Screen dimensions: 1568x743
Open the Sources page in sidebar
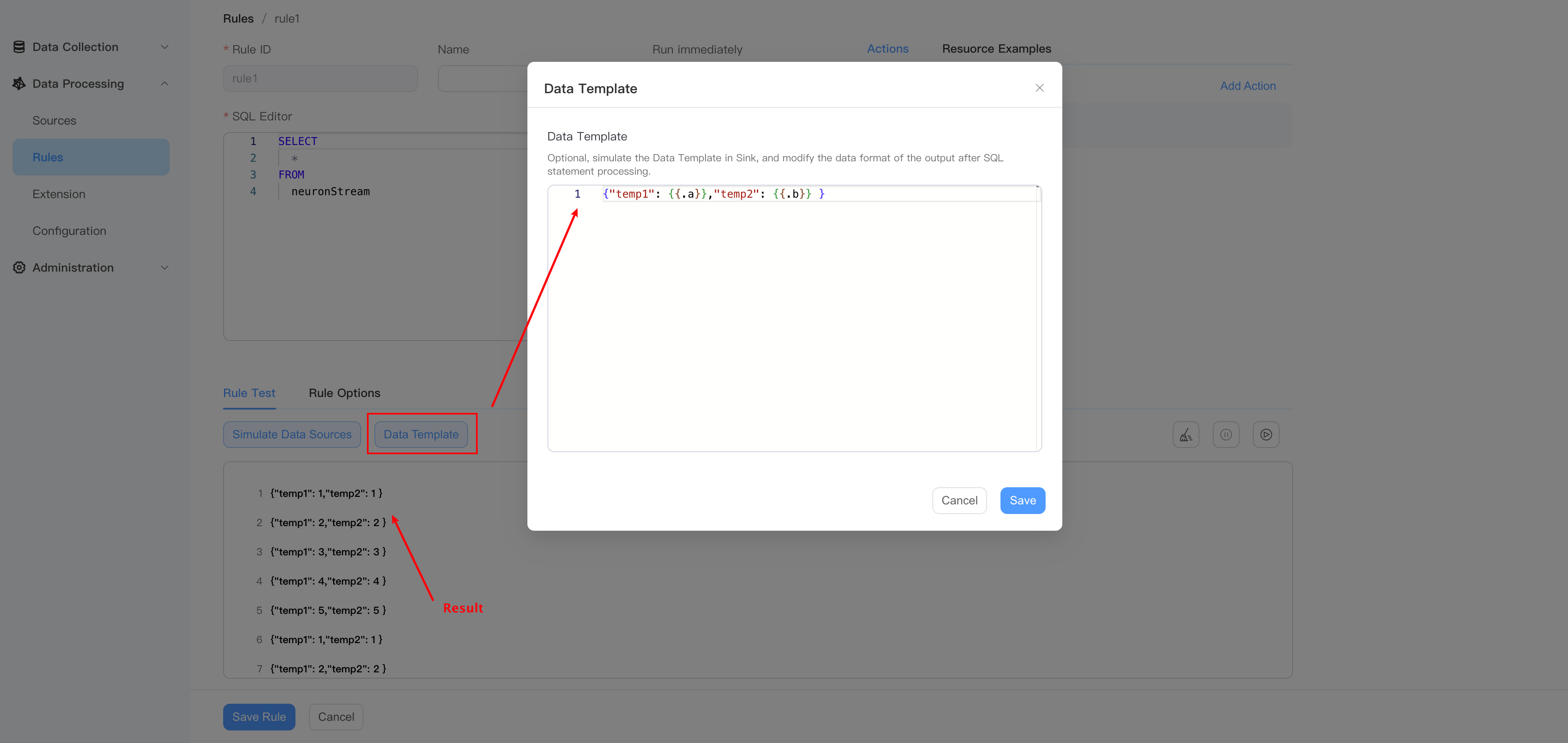tap(54, 120)
